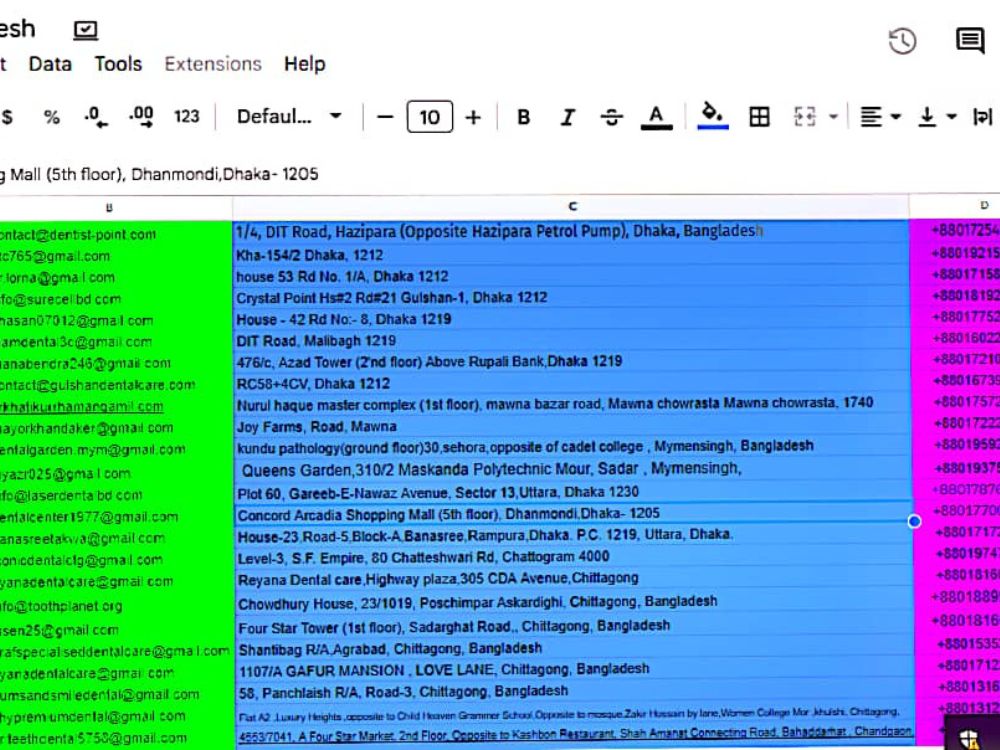Viewport: 1000px width, 750px height.
Task: Increase font size with plus button
Action: [473, 117]
